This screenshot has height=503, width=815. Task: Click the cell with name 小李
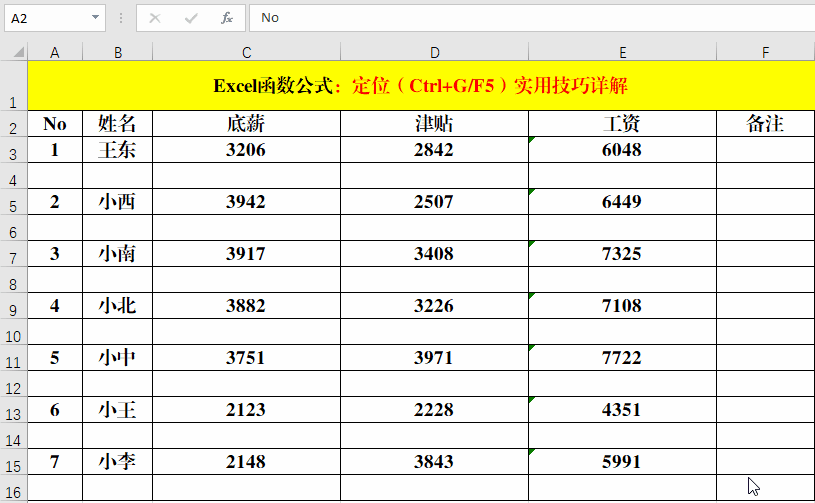click(x=117, y=461)
